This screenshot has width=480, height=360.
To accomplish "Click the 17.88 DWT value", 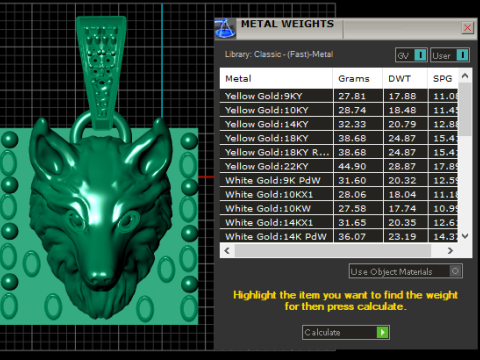I will pos(402,96).
